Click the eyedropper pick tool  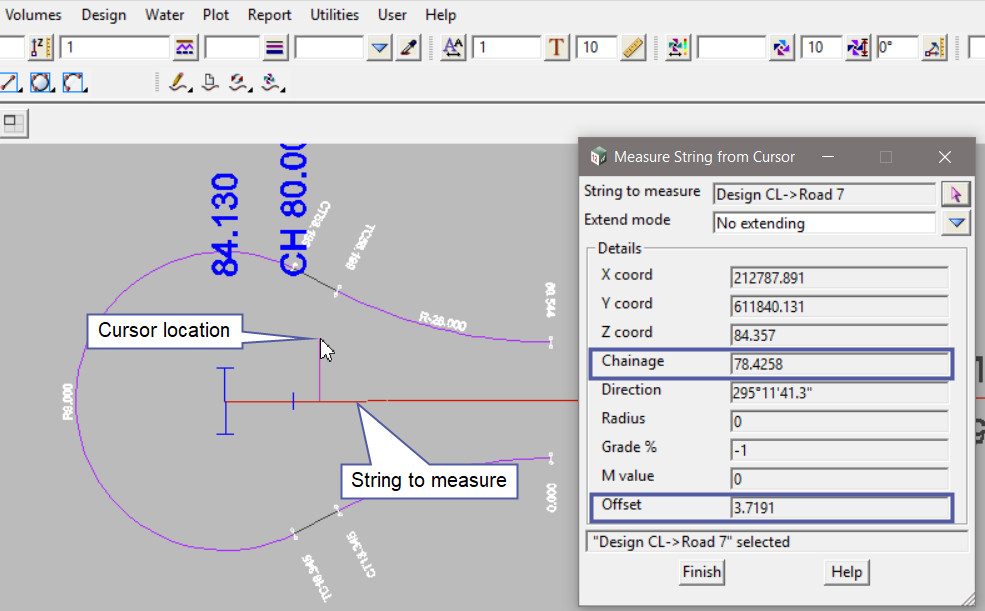click(x=408, y=47)
